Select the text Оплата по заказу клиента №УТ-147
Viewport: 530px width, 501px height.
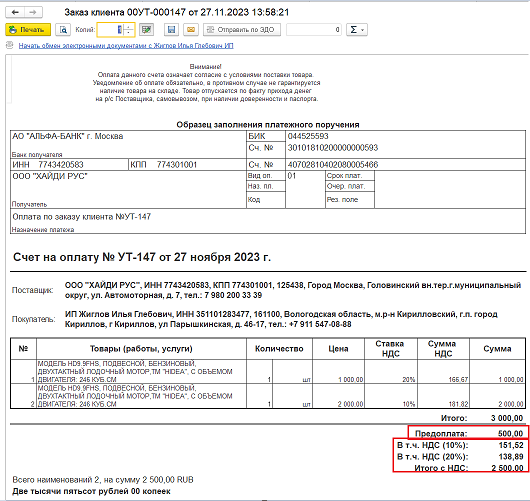coord(81,217)
